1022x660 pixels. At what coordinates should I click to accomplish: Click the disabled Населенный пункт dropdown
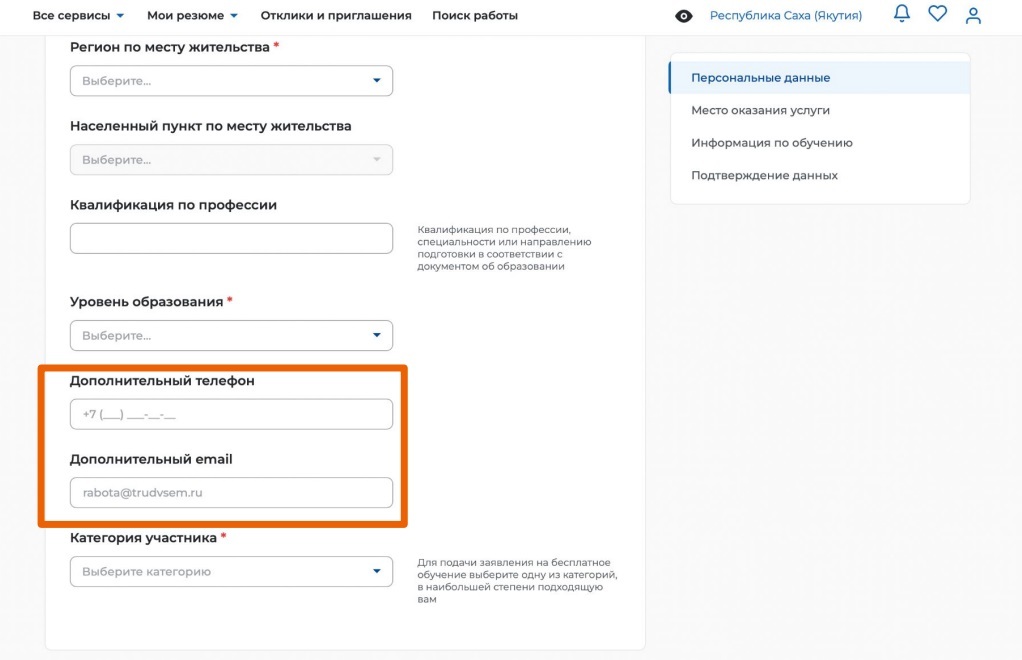(x=231, y=160)
